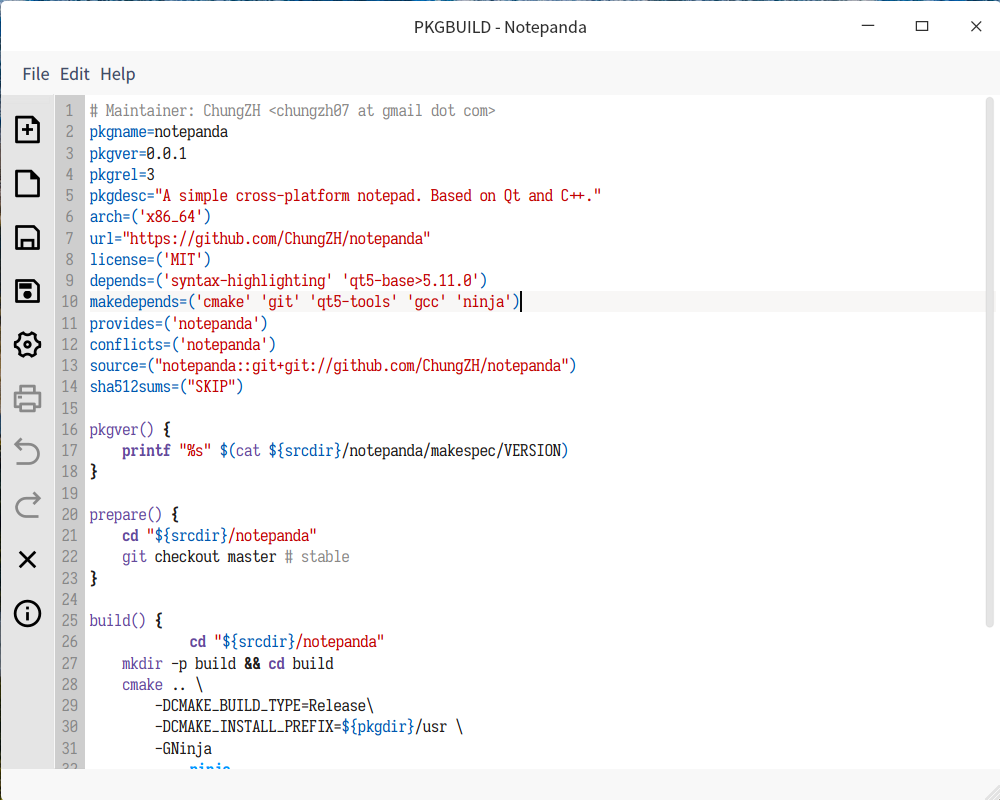This screenshot has height=800, width=1000.
Task: Open preferences via the gear icon
Action: (x=27, y=345)
